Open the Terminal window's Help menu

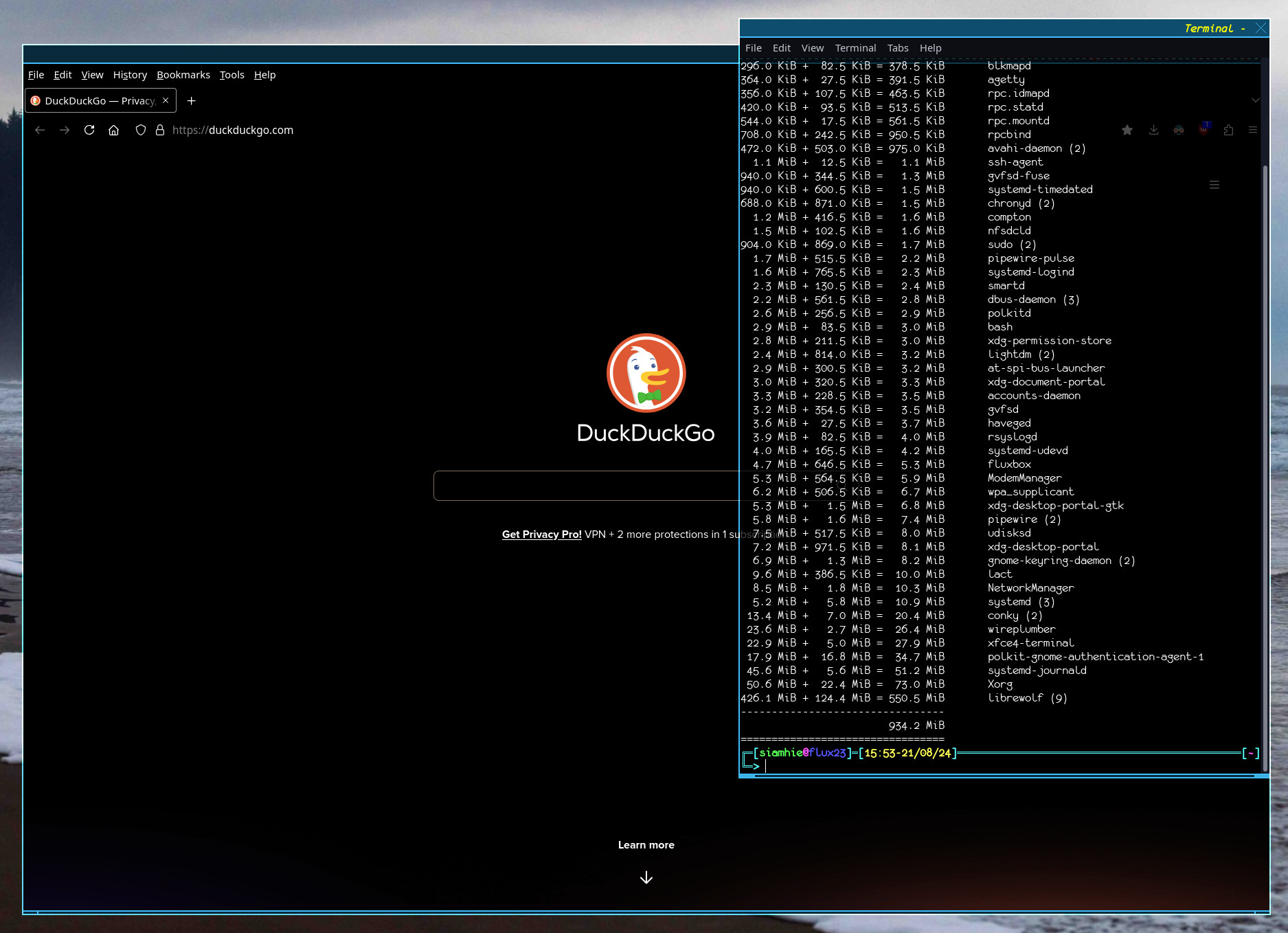(931, 48)
